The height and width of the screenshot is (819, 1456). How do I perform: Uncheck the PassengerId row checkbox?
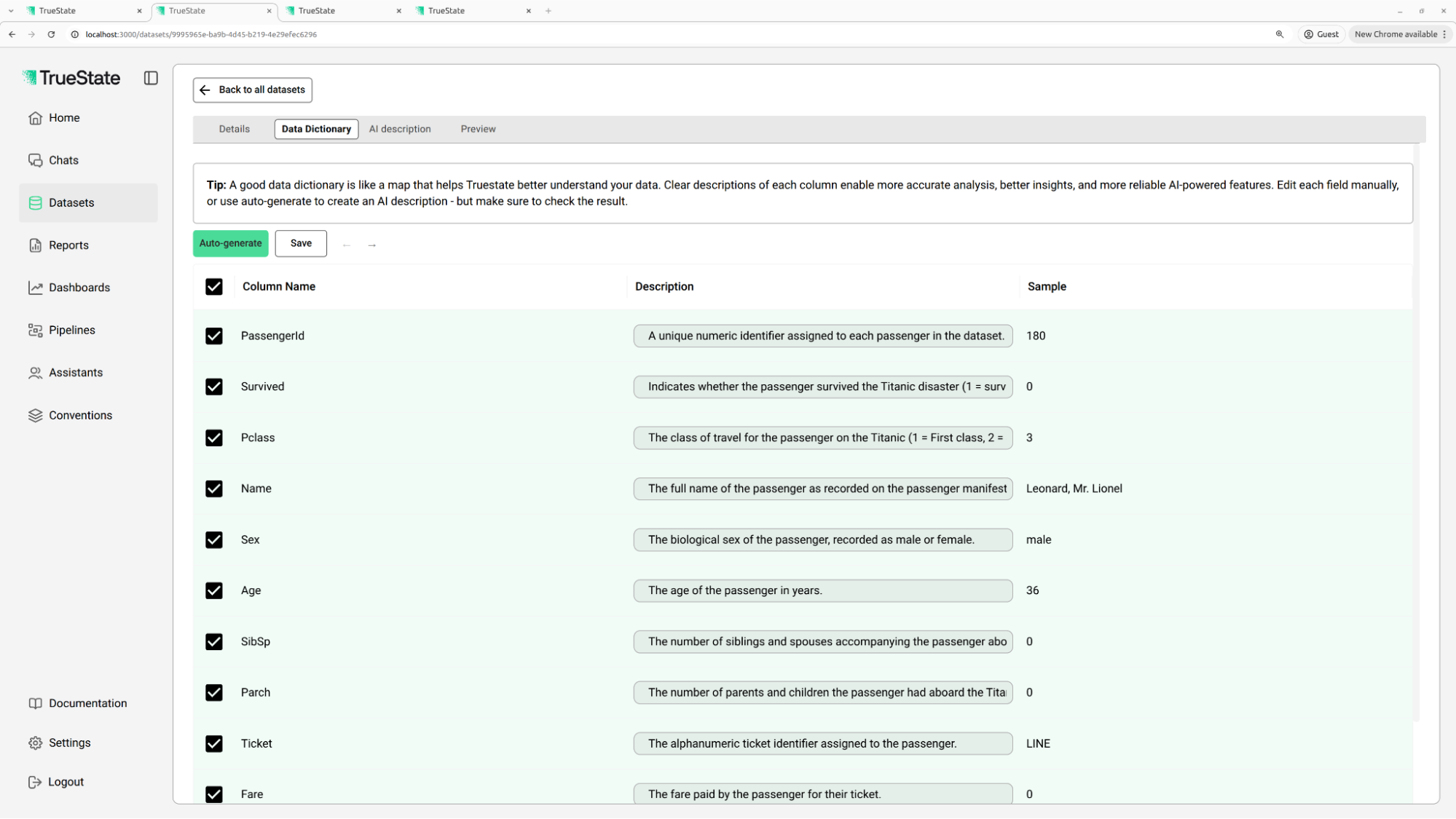pos(213,336)
